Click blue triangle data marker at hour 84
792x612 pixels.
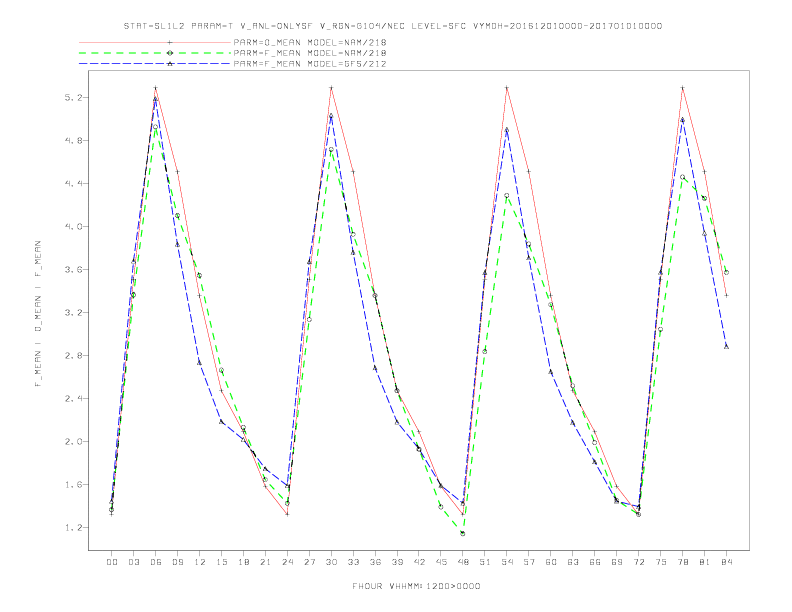[726, 346]
